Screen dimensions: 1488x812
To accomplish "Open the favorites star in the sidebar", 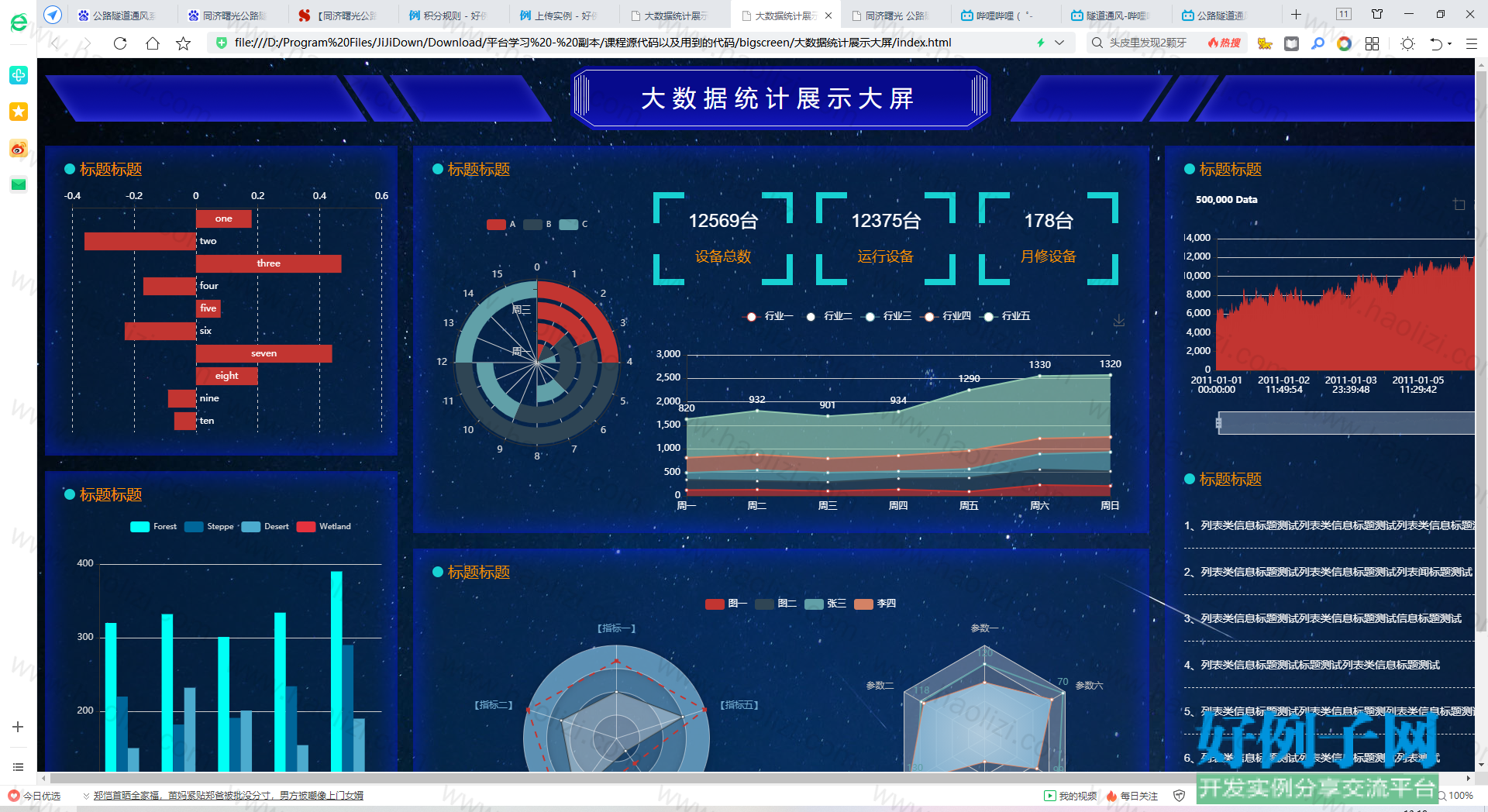I will point(19,112).
